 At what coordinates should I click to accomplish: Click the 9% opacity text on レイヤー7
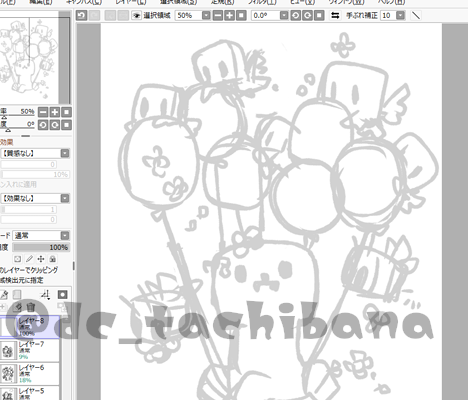[x=23, y=357]
